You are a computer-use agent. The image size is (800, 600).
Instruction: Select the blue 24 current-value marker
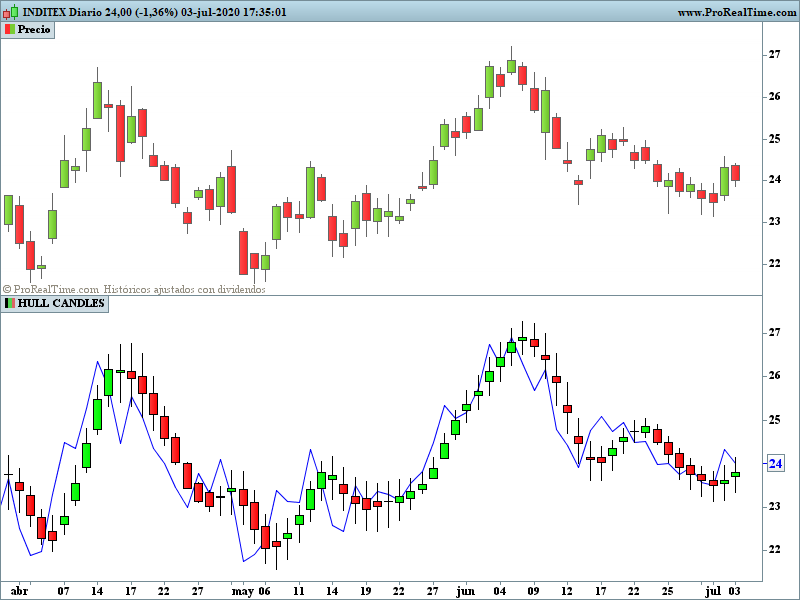click(776, 464)
